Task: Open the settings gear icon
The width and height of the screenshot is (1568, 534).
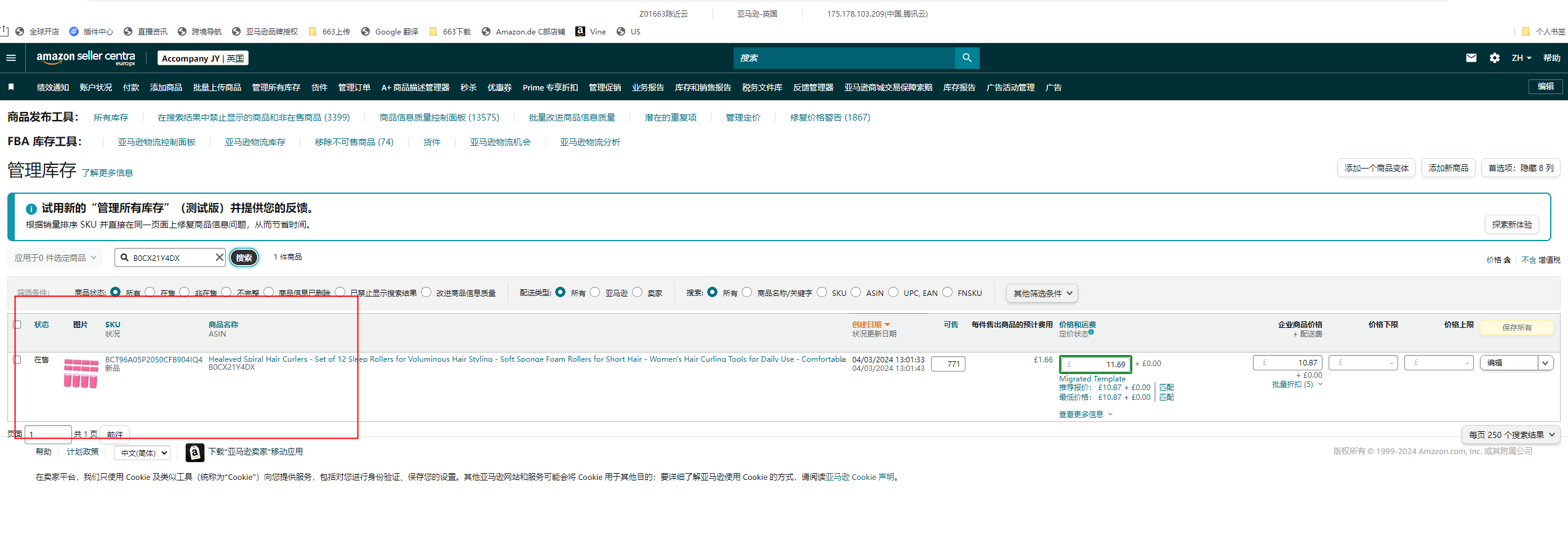Action: tap(1495, 58)
